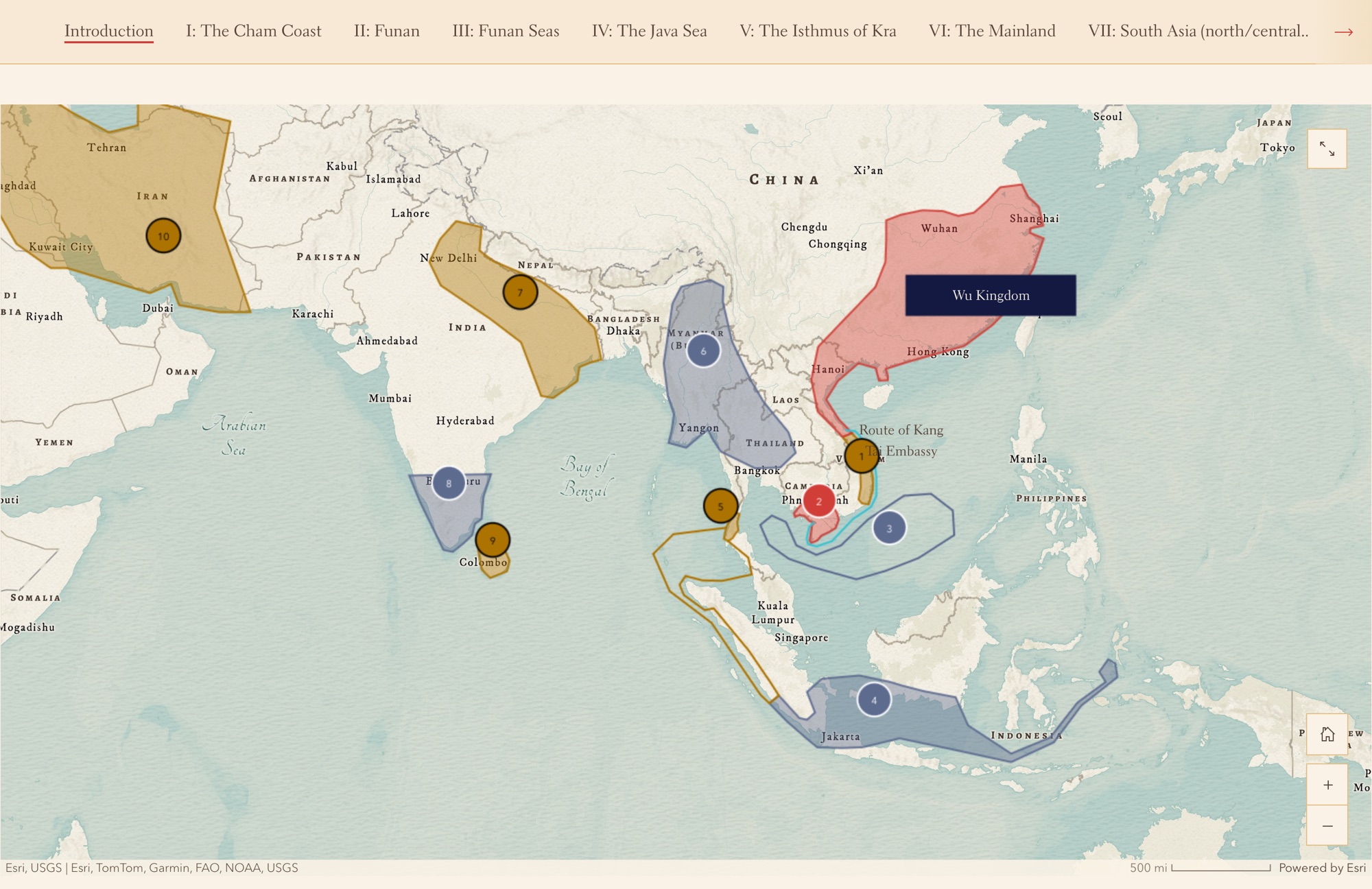Select the II: Funan tab

coord(386,31)
